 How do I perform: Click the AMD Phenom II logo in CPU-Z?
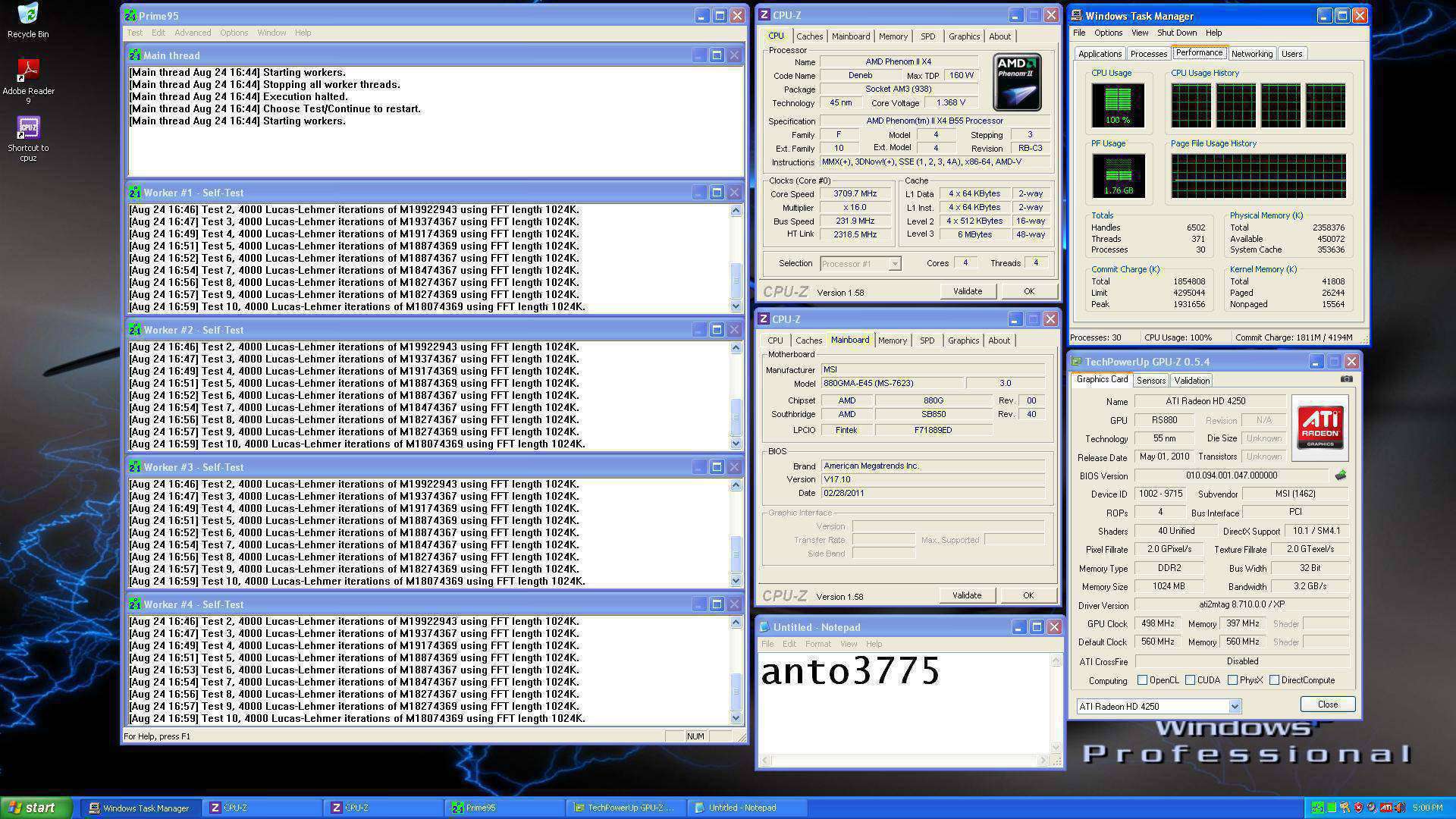[x=1017, y=82]
